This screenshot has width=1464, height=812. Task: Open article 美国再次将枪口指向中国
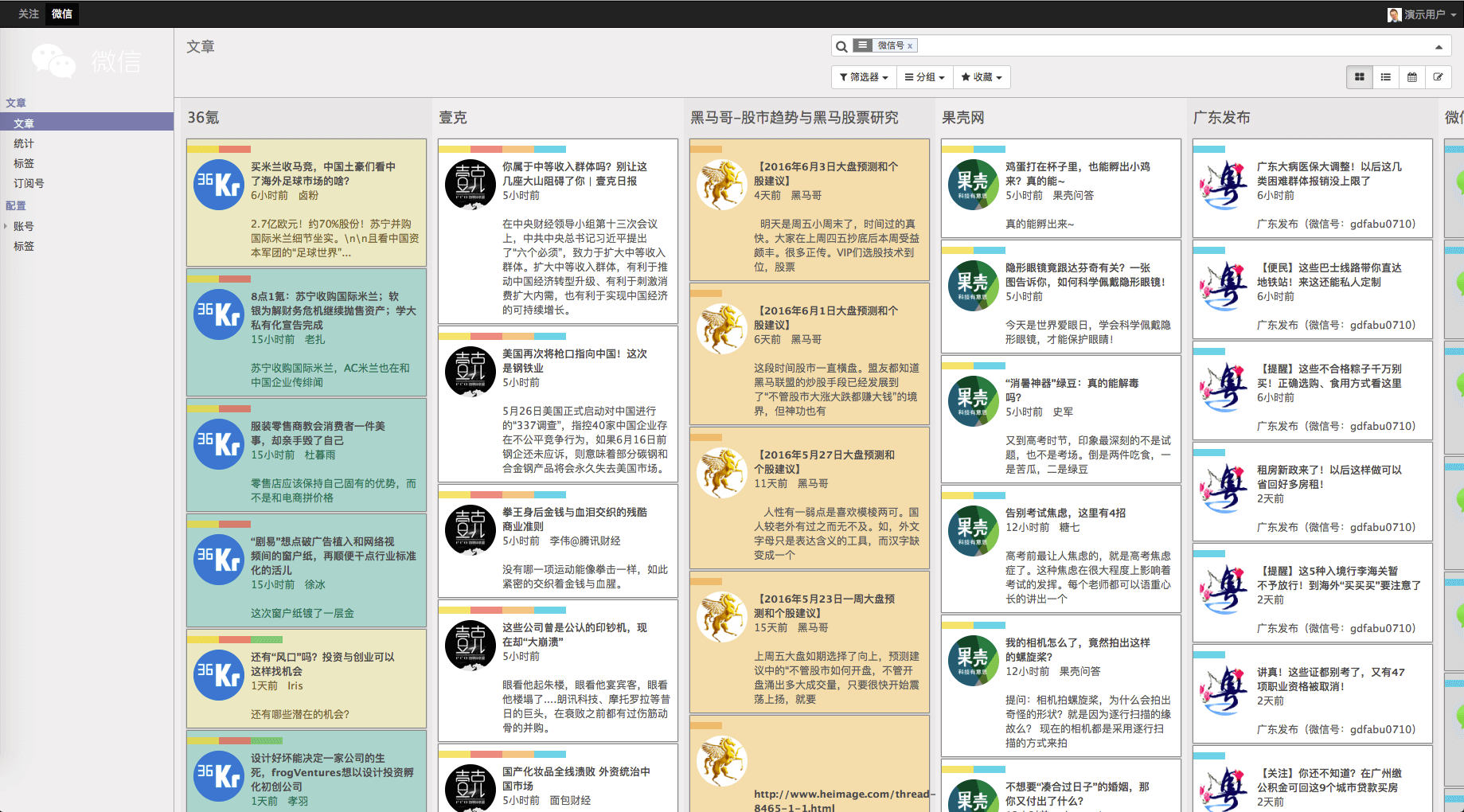[x=575, y=361]
